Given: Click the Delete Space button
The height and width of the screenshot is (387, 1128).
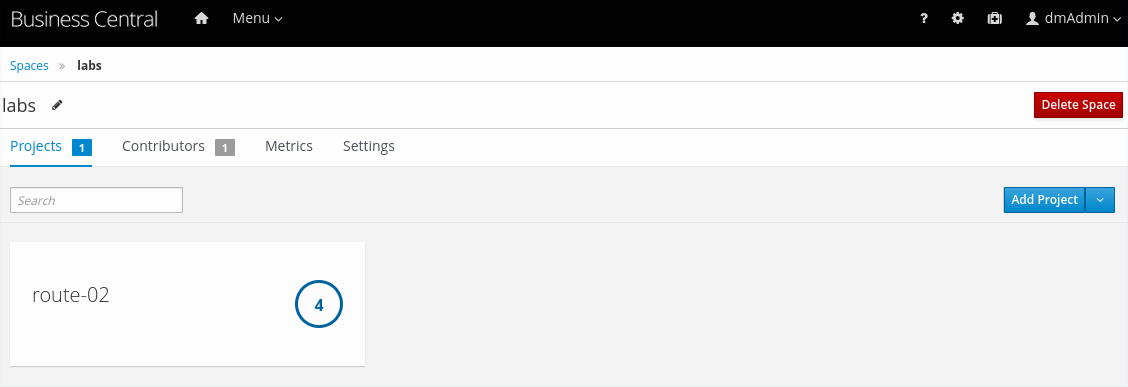Looking at the screenshot, I should pyautogui.click(x=1078, y=104).
